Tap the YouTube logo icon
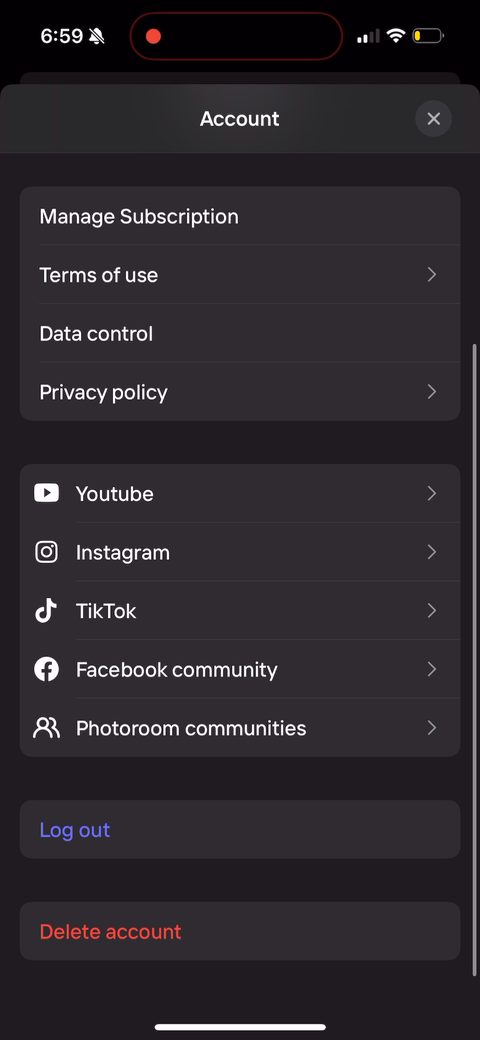 pos(46,493)
